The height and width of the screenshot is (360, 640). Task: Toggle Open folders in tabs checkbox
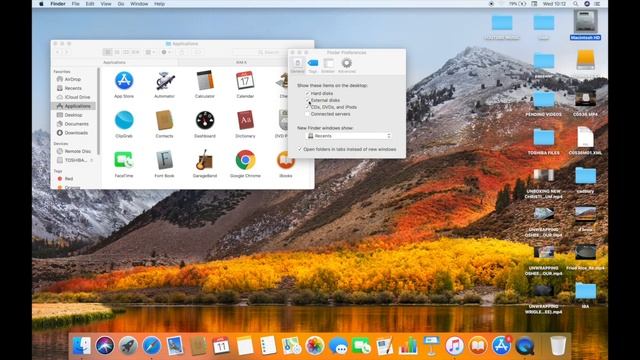coord(300,149)
